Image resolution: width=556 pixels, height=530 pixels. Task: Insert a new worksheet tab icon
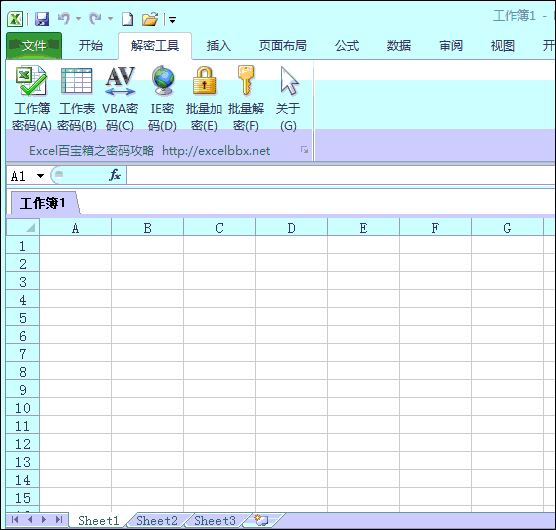pos(262,520)
